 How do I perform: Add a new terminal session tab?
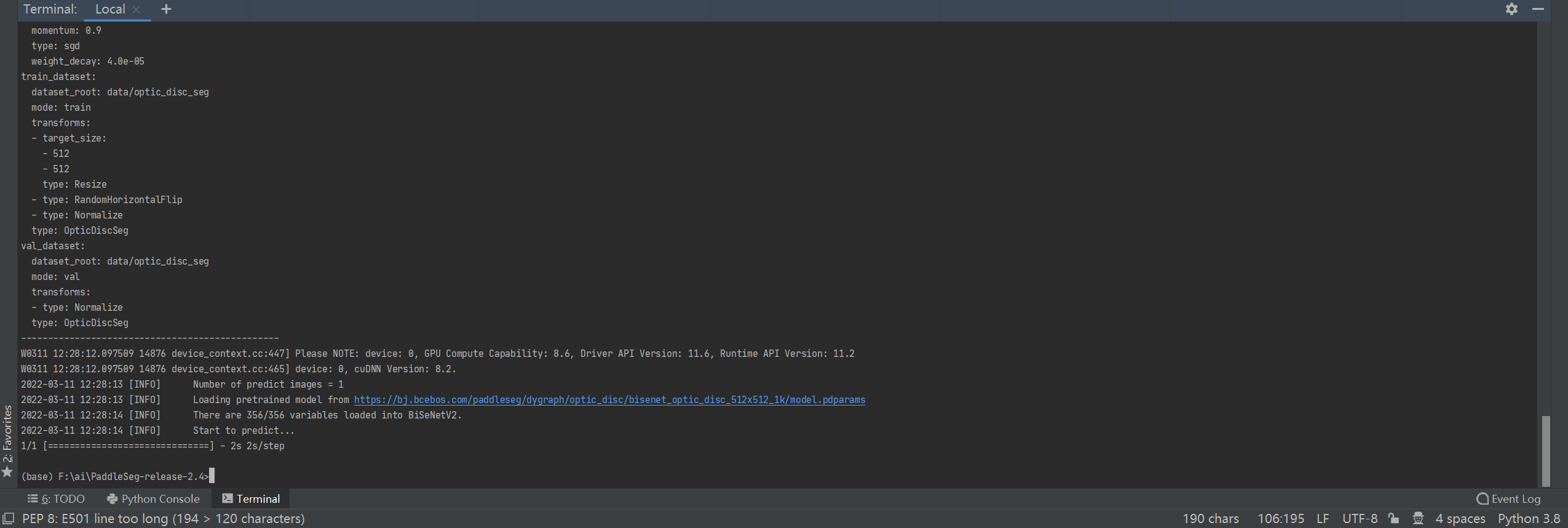pyautogui.click(x=166, y=9)
